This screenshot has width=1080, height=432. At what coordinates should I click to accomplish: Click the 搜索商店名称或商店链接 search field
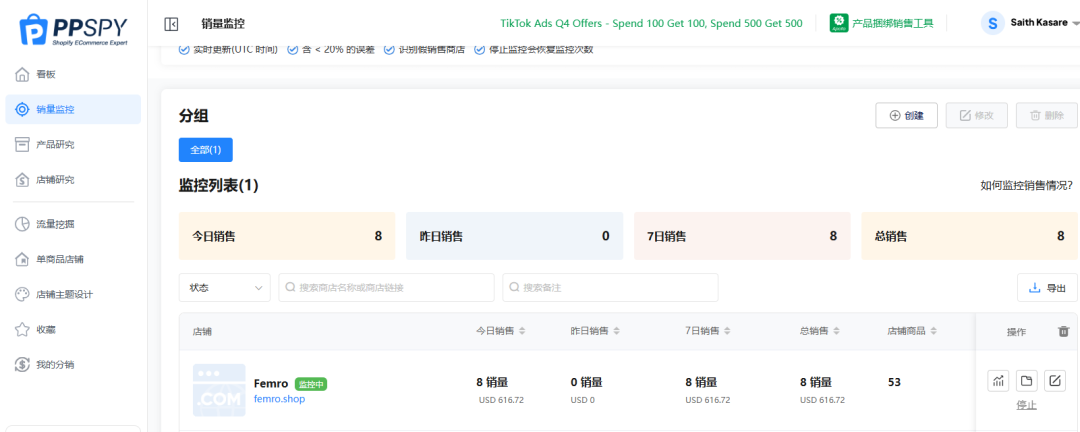coord(386,287)
